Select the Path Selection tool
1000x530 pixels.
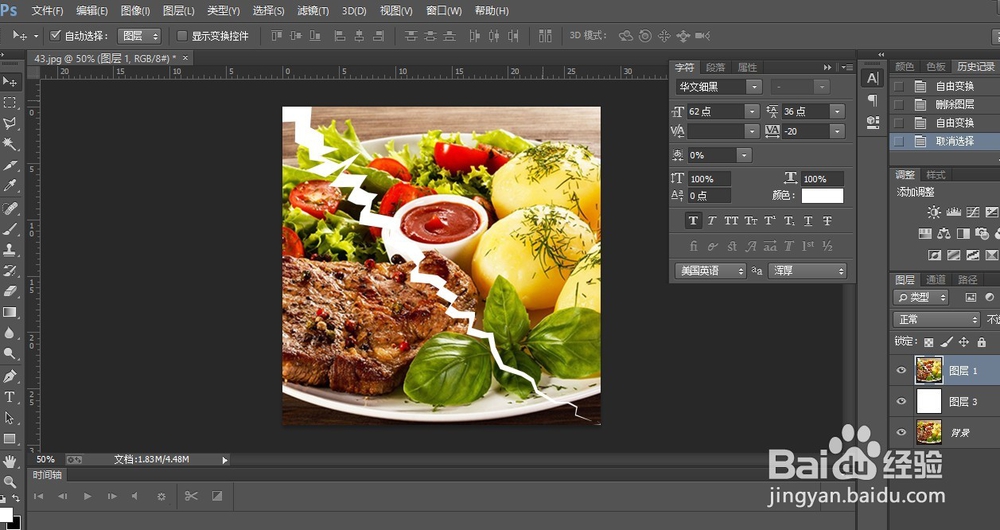click(10, 418)
